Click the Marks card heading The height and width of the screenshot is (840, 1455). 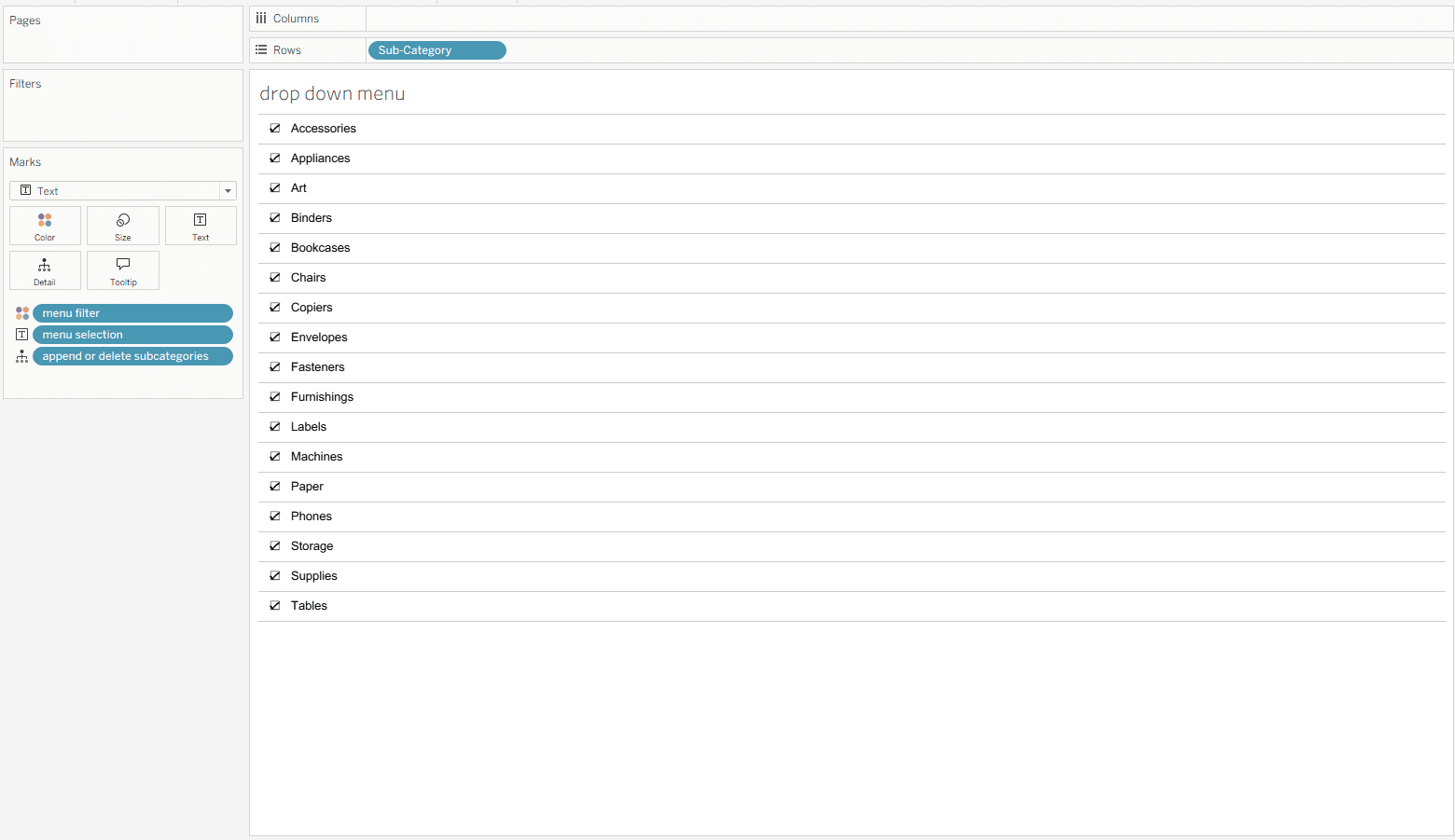pyautogui.click(x=25, y=162)
